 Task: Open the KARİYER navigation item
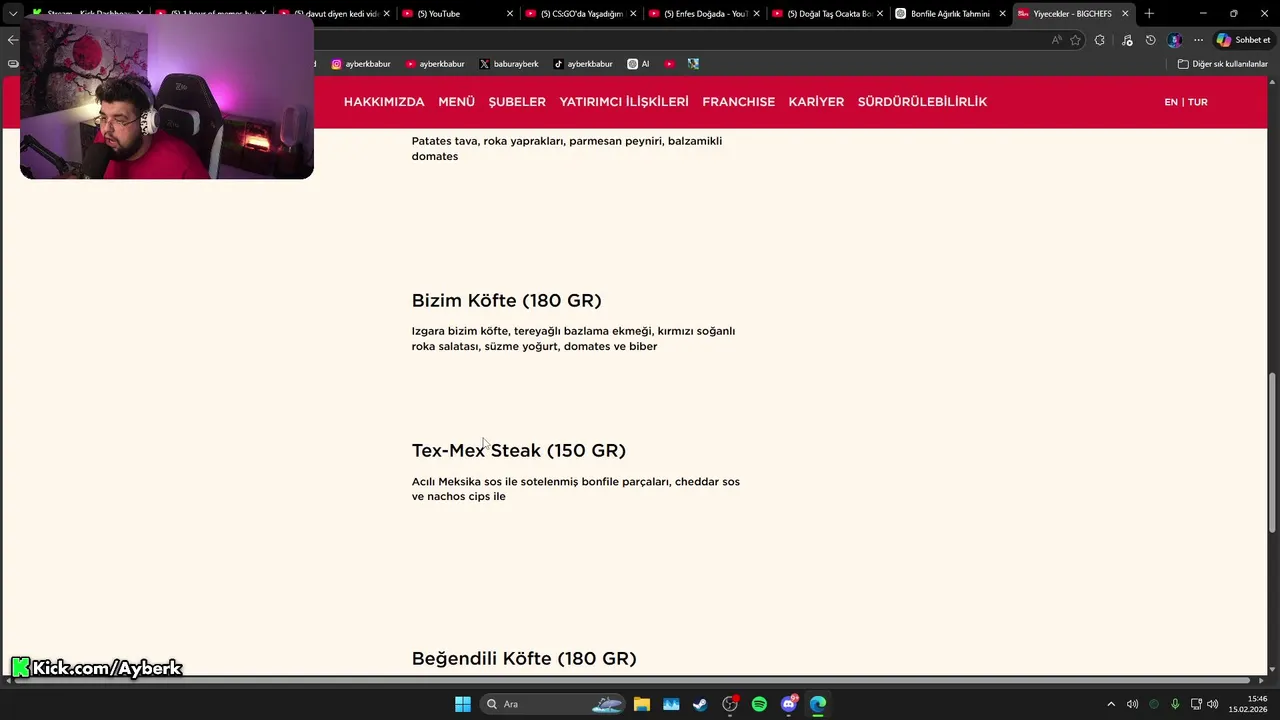(816, 102)
